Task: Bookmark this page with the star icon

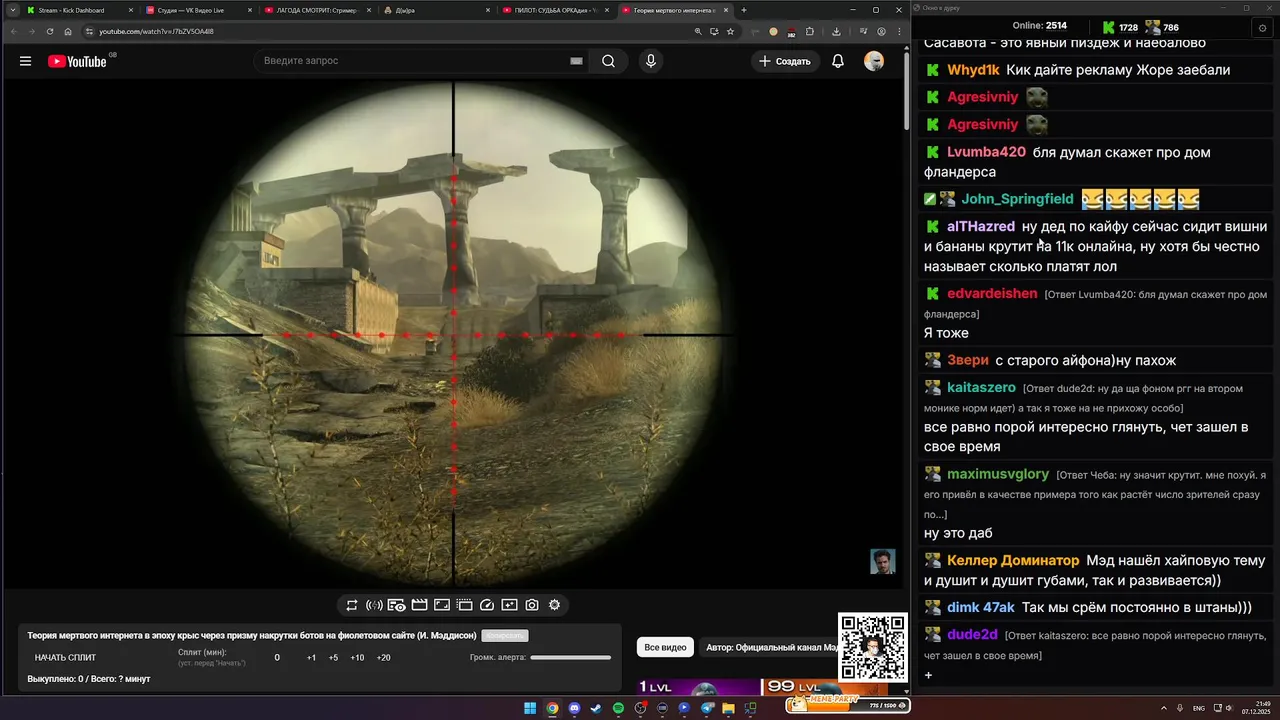Action: click(x=731, y=31)
